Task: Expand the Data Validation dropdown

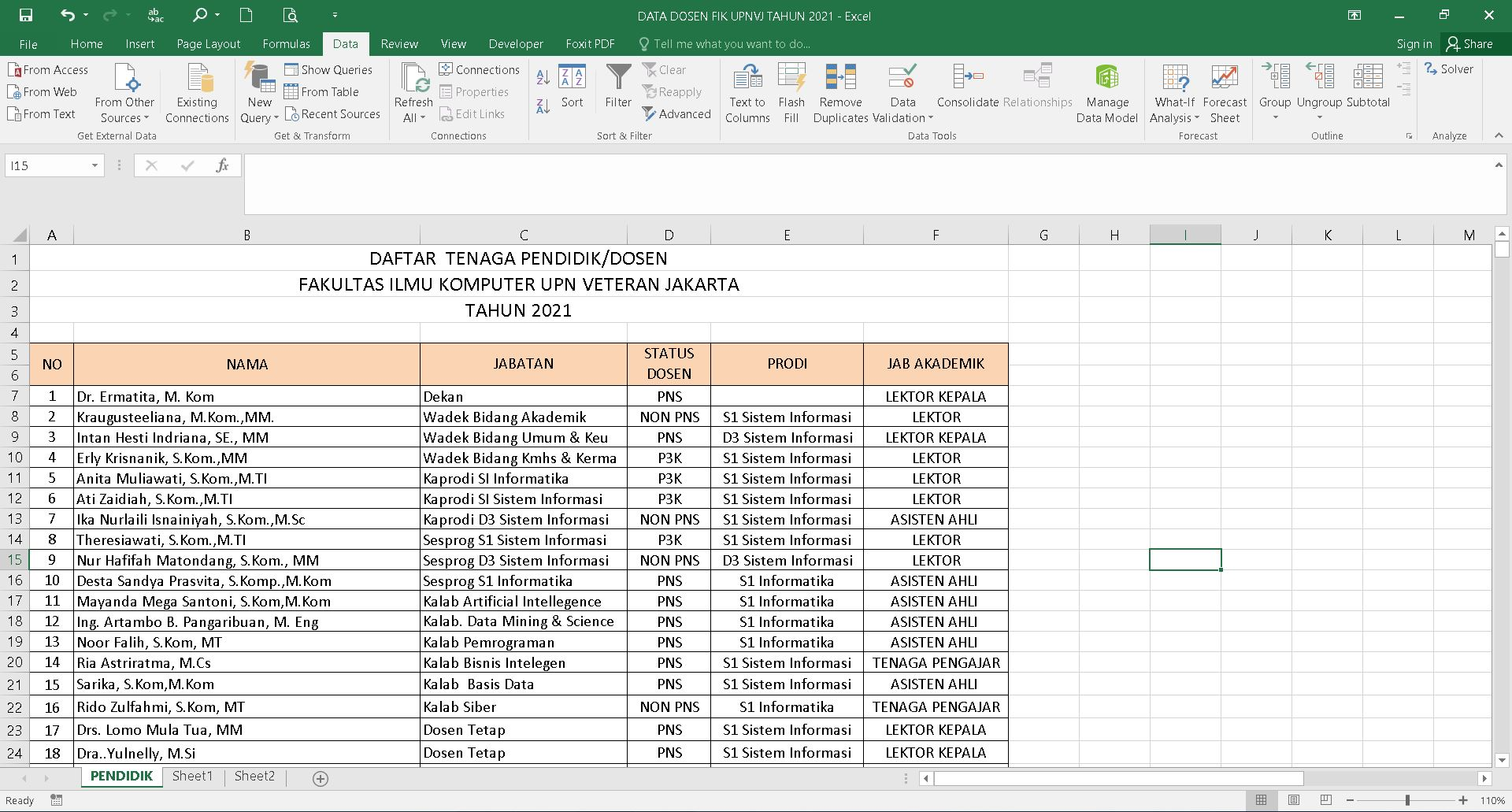Action: click(931, 118)
